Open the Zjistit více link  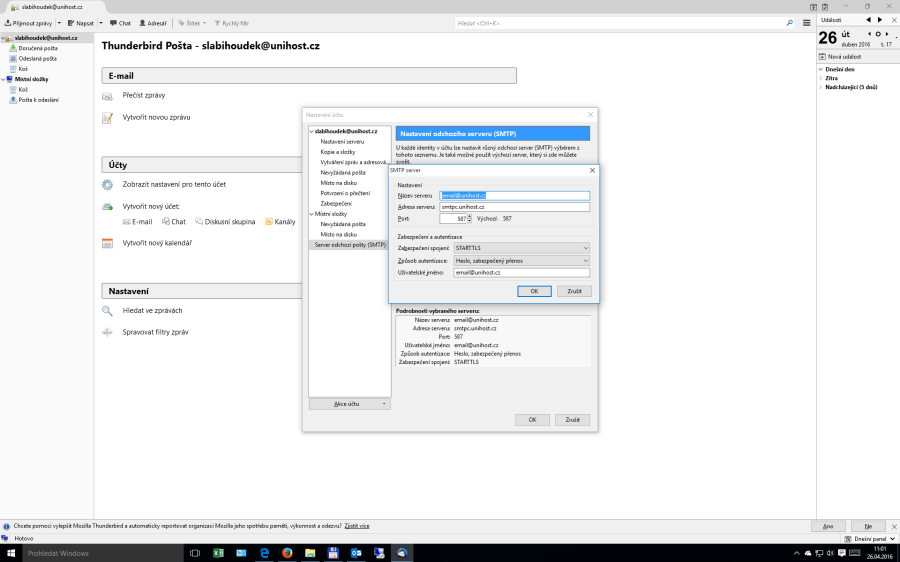[x=357, y=526]
